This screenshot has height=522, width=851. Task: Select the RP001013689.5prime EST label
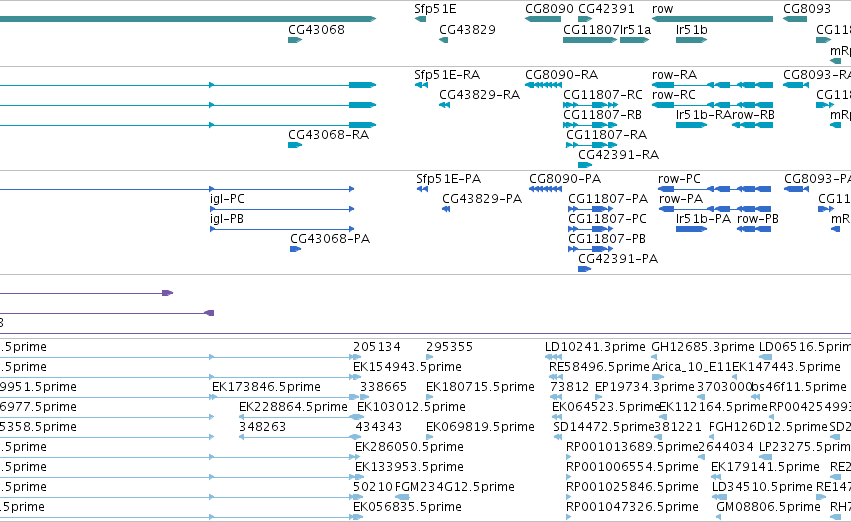[632, 447]
